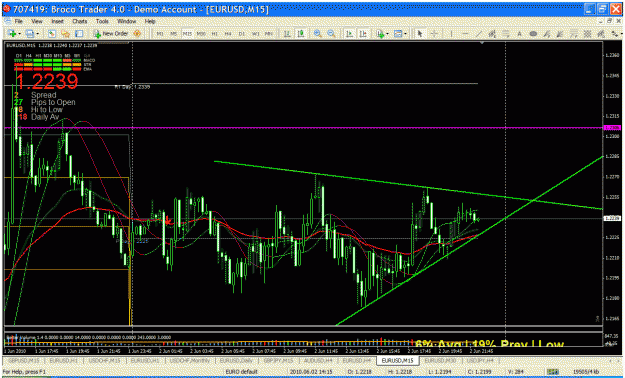
Task: Open the chart Templates icon
Action: [x=397, y=34]
